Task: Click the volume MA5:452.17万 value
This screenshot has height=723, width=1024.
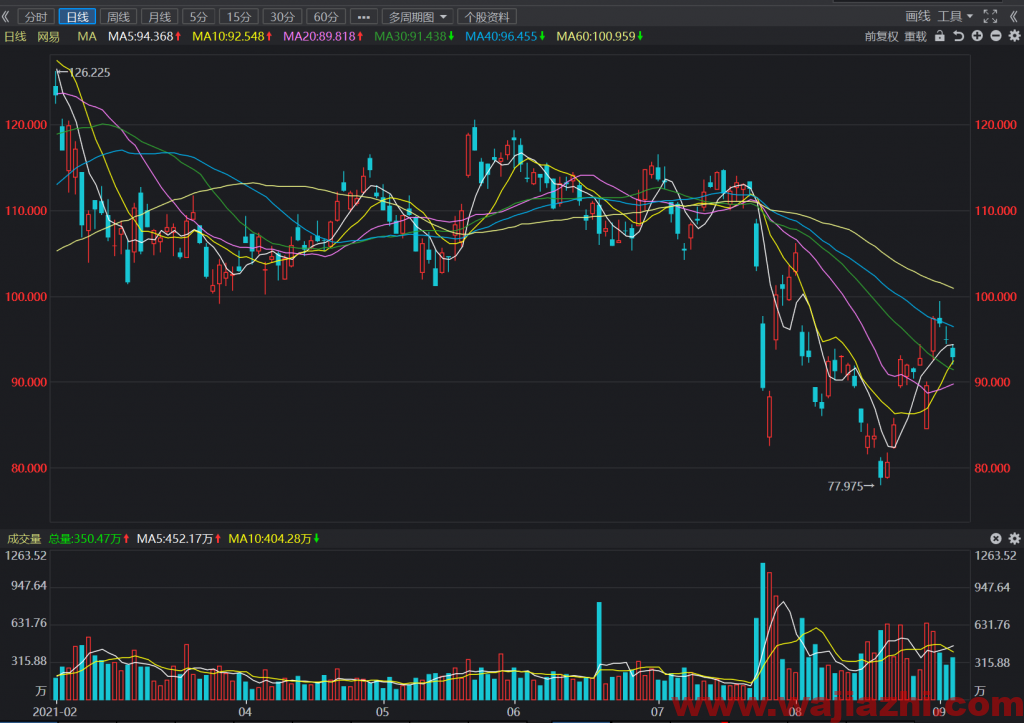Action: [179, 539]
